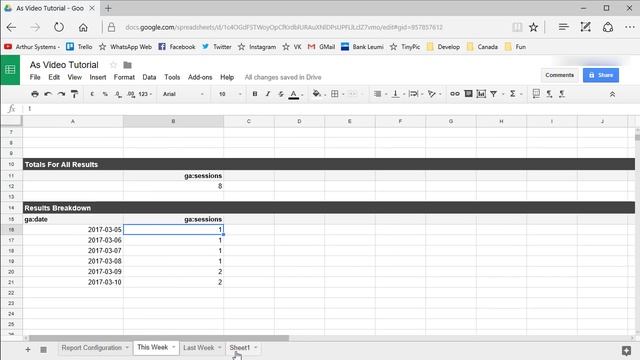Open the Help menu
This screenshot has width=640, height=360.
pos(227,77)
